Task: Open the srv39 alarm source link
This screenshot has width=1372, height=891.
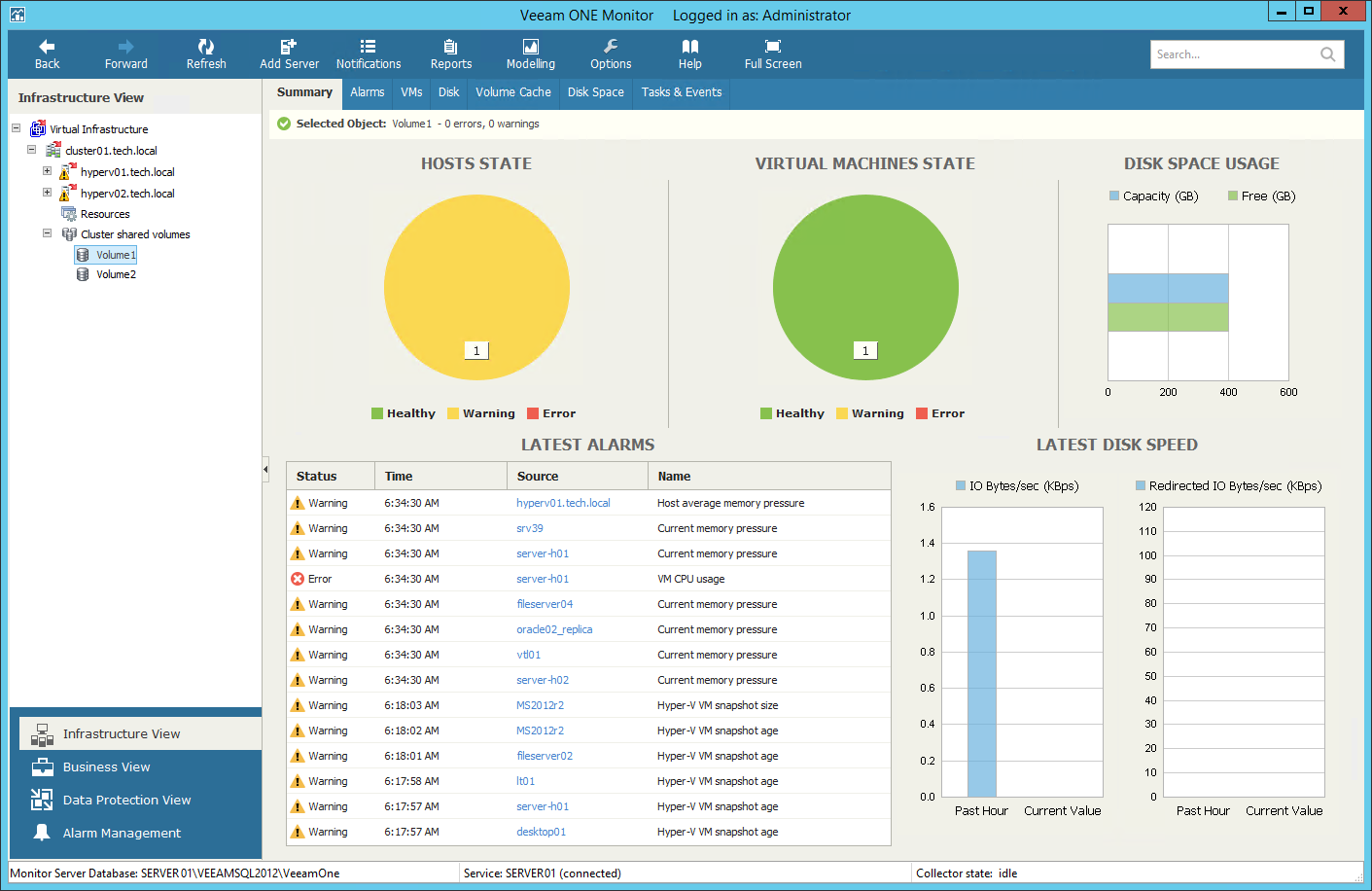Action: coord(530,528)
